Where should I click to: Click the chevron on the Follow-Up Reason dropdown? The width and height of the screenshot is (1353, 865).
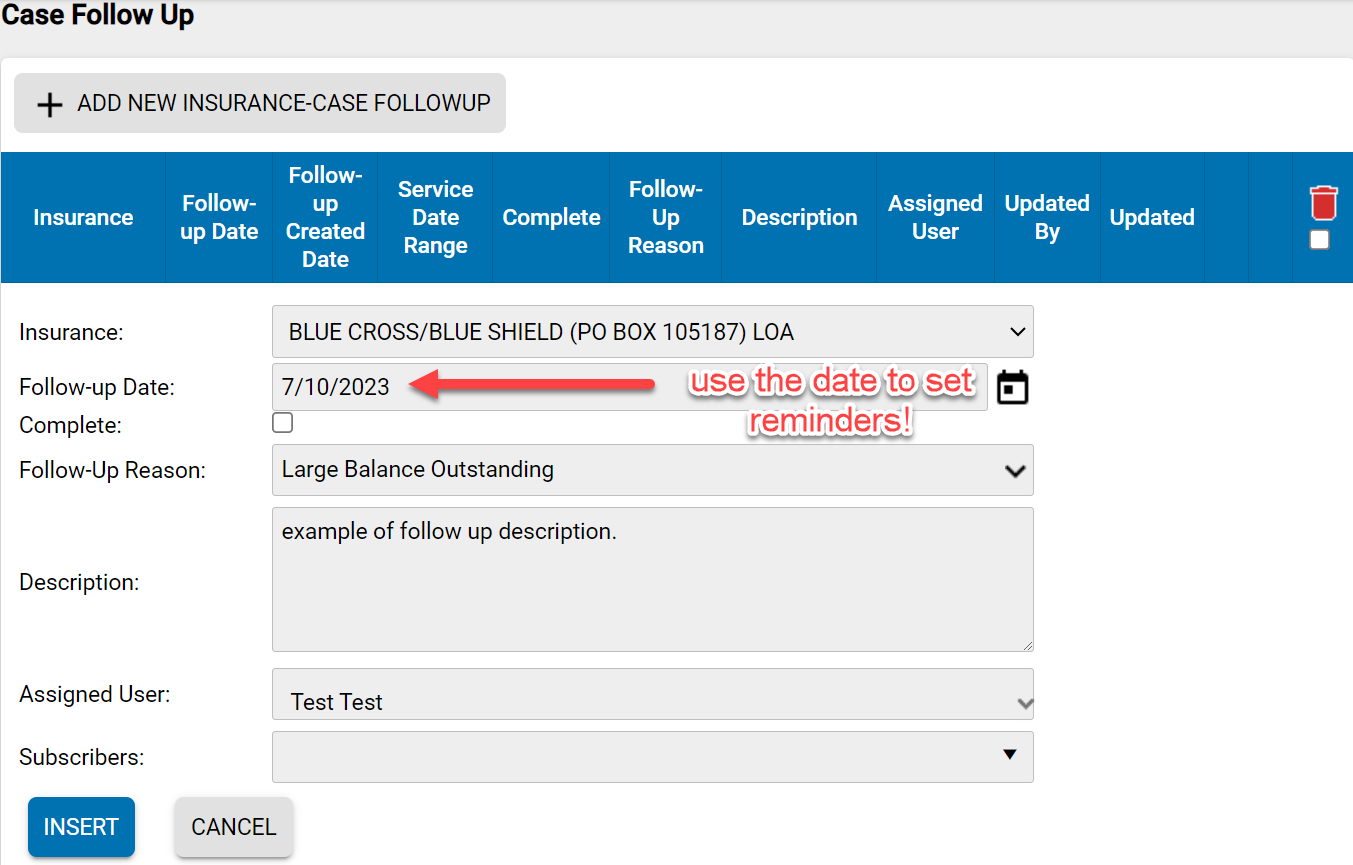(1017, 470)
